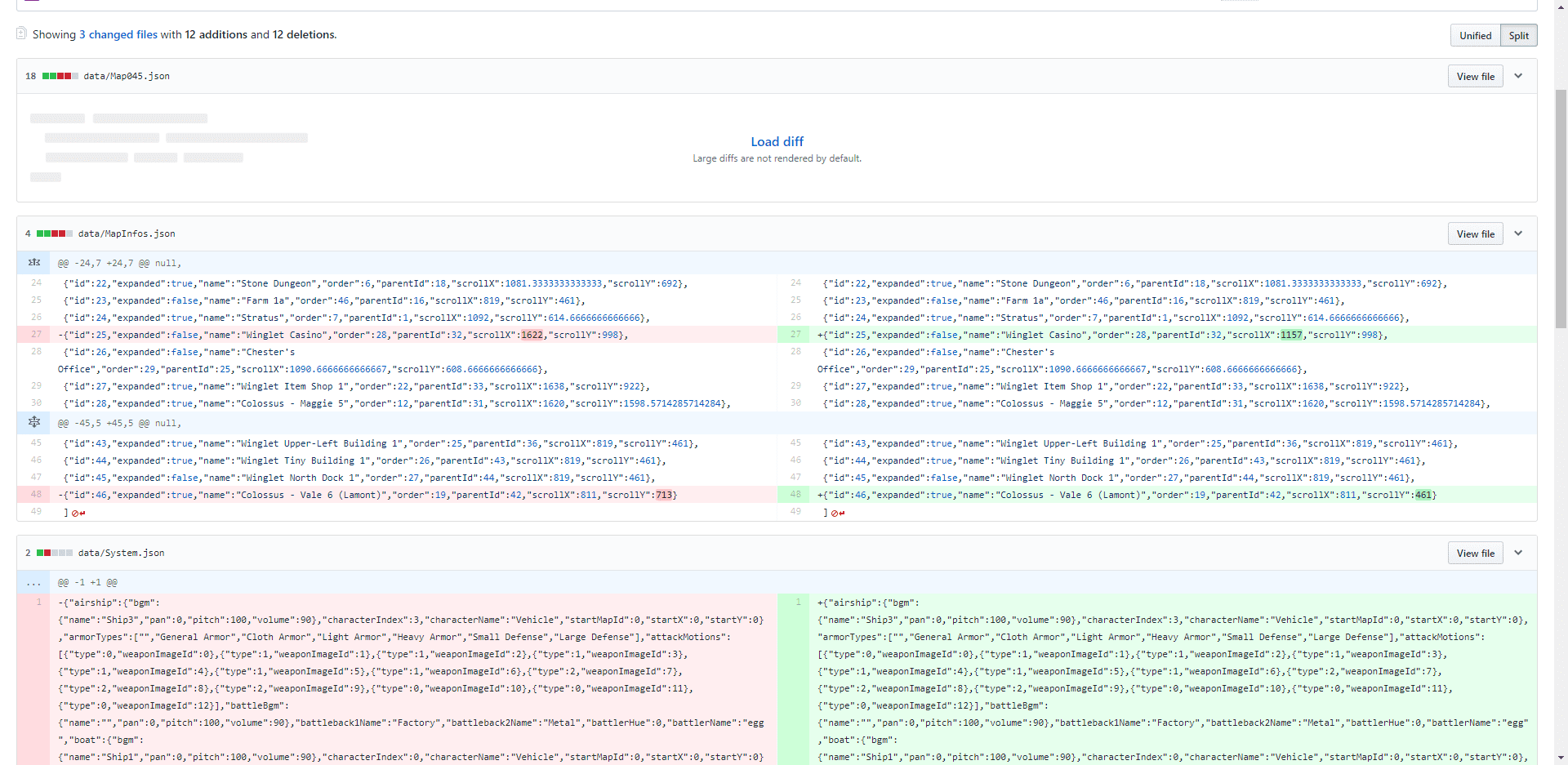This screenshot has width=1568, height=765.
Task: Open the 3 changed files link
Action: [118, 34]
